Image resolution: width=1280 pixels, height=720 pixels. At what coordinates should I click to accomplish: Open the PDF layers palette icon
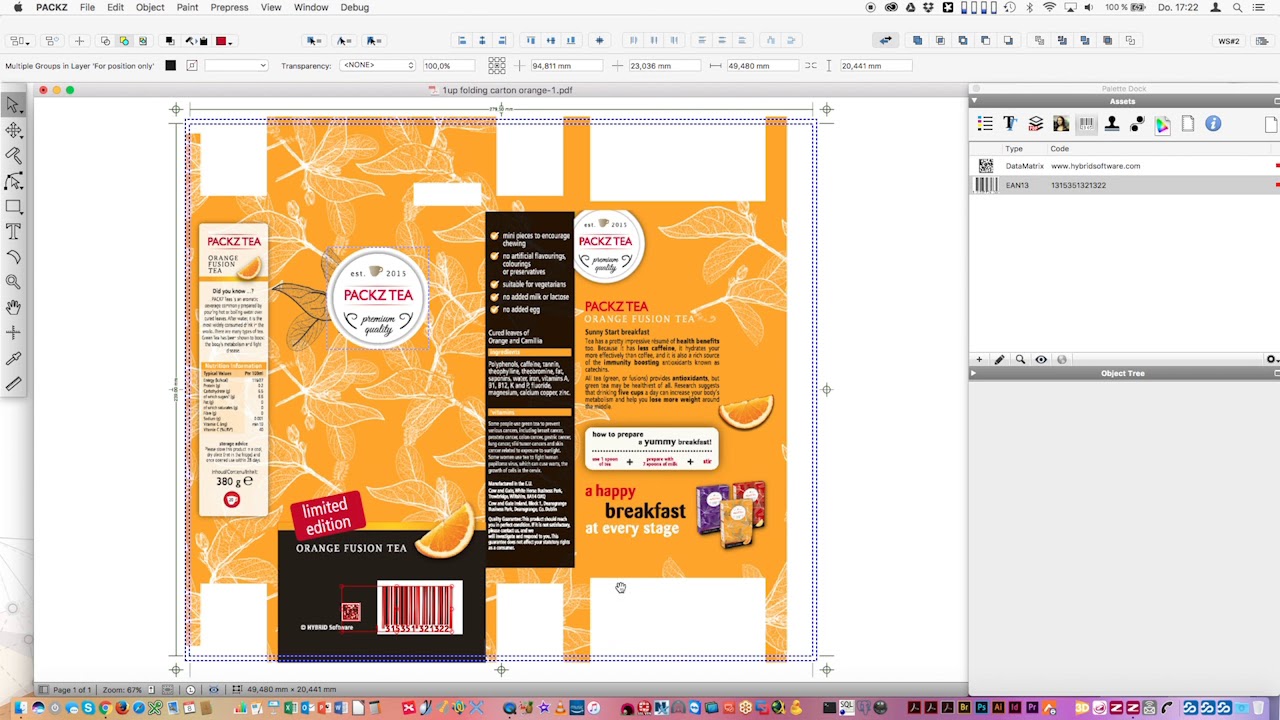[x=1036, y=124]
